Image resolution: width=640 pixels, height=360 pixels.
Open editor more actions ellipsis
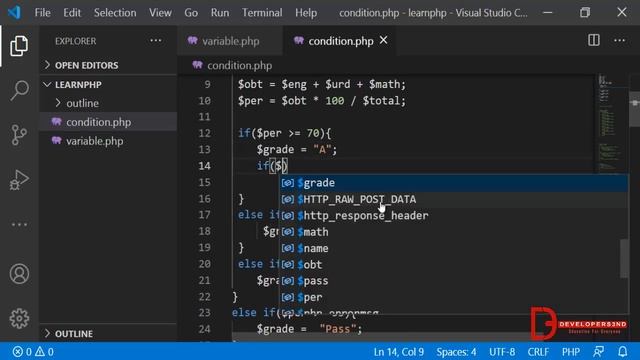[620, 40]
